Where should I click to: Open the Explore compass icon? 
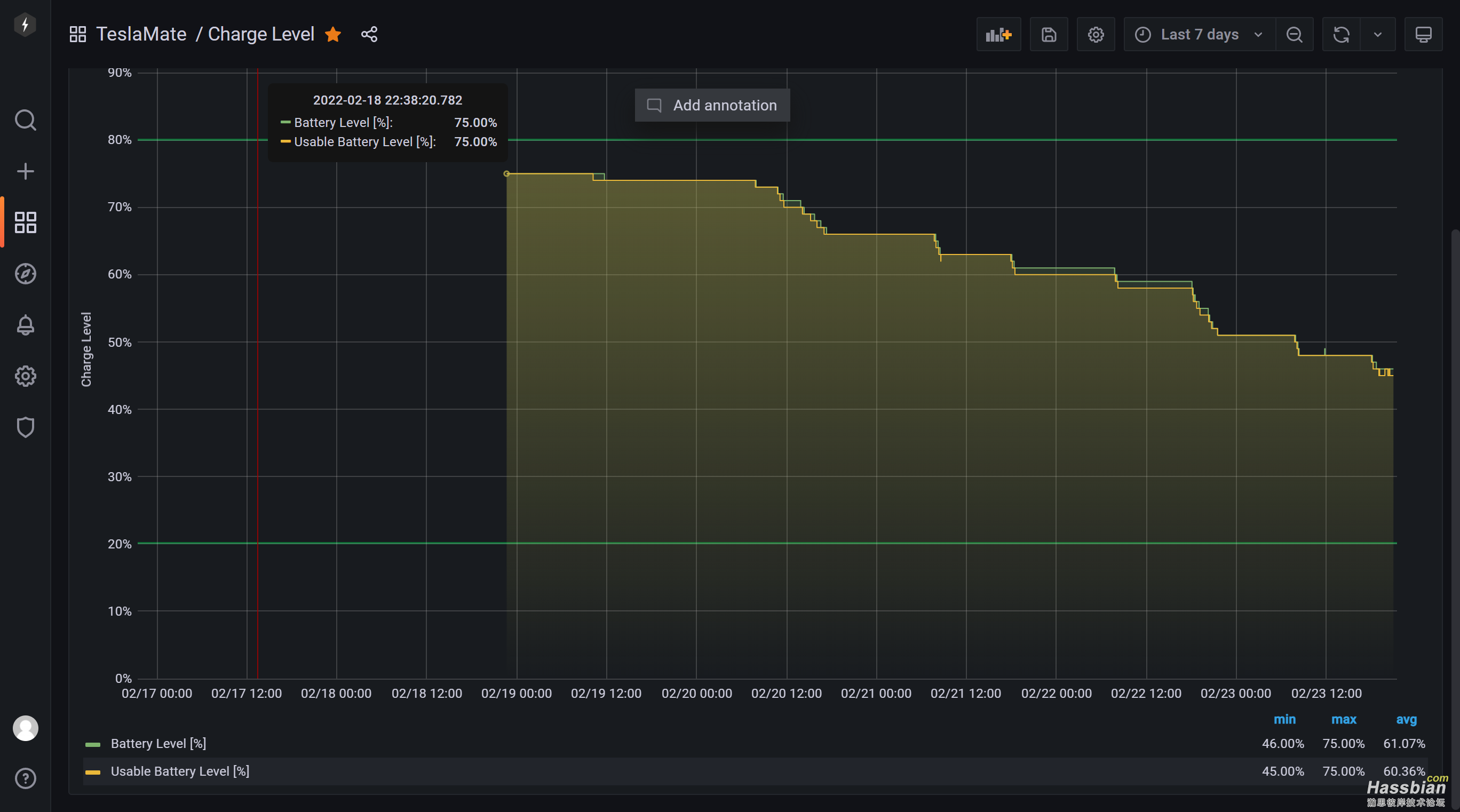pyautogui.click(x=25, y=274)
